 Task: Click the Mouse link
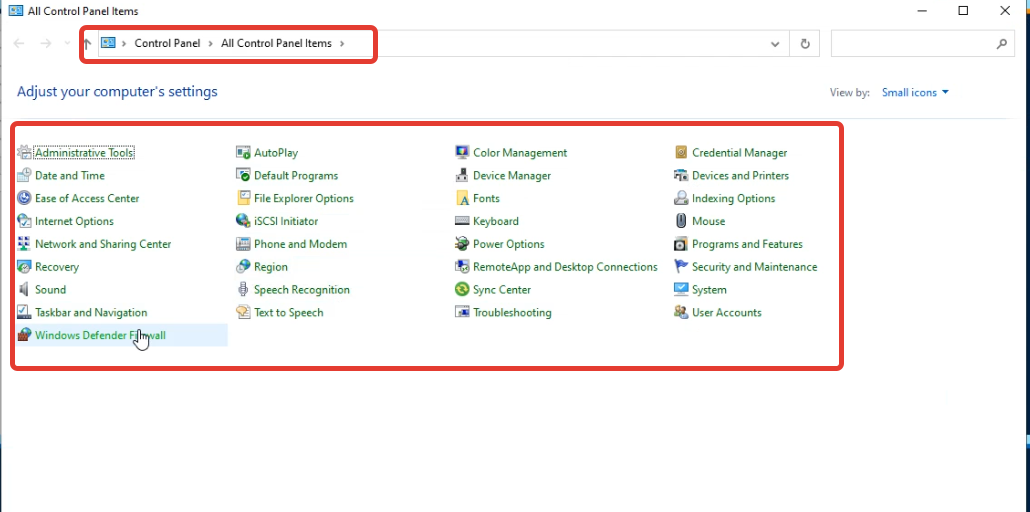709,221
